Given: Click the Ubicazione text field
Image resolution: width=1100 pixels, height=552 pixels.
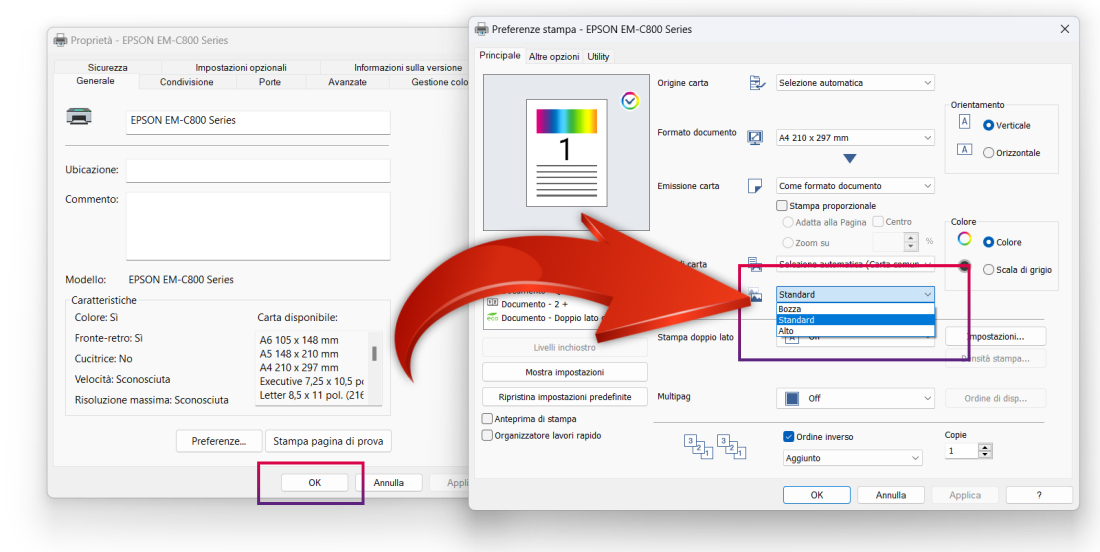Looking at the screenshot, I should coord(258,170).
